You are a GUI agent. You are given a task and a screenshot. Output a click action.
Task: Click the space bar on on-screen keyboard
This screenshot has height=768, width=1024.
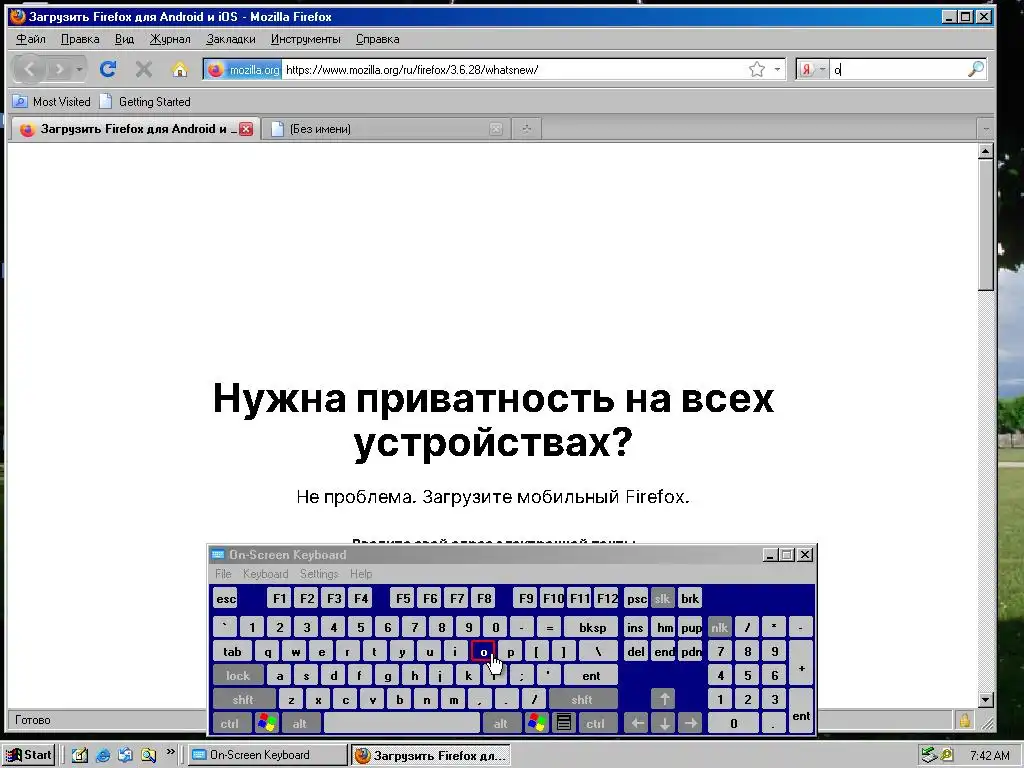coord(402,724)
